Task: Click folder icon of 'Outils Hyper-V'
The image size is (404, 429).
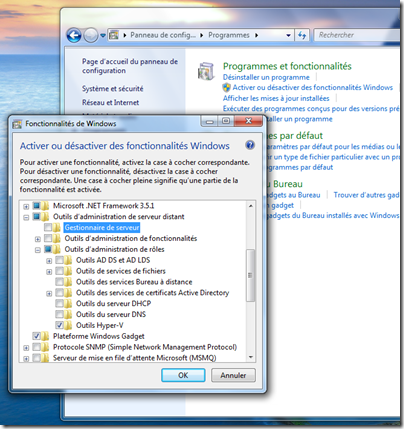Action: tap(68, 325)
